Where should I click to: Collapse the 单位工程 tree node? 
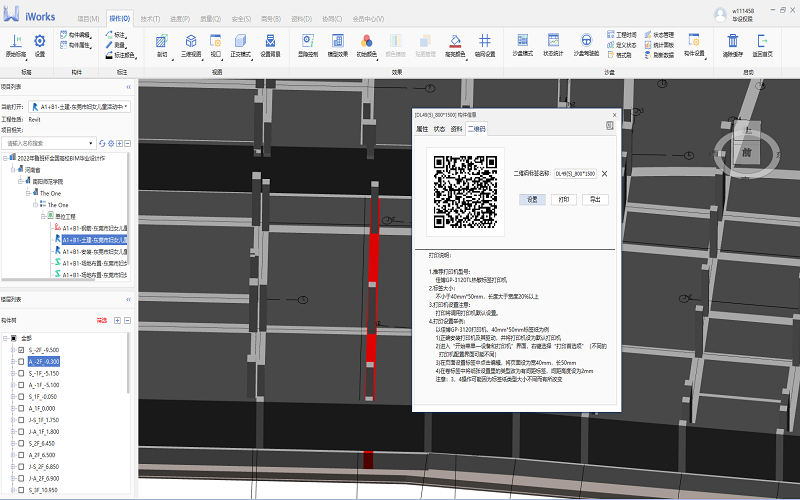click(43, 216)
